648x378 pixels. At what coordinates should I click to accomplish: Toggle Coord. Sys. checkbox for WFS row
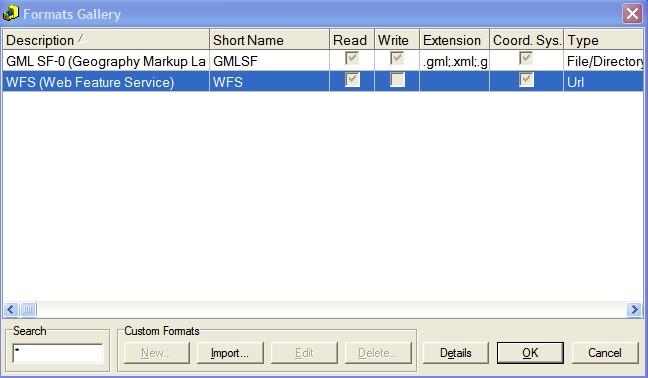tap(526, 80)
